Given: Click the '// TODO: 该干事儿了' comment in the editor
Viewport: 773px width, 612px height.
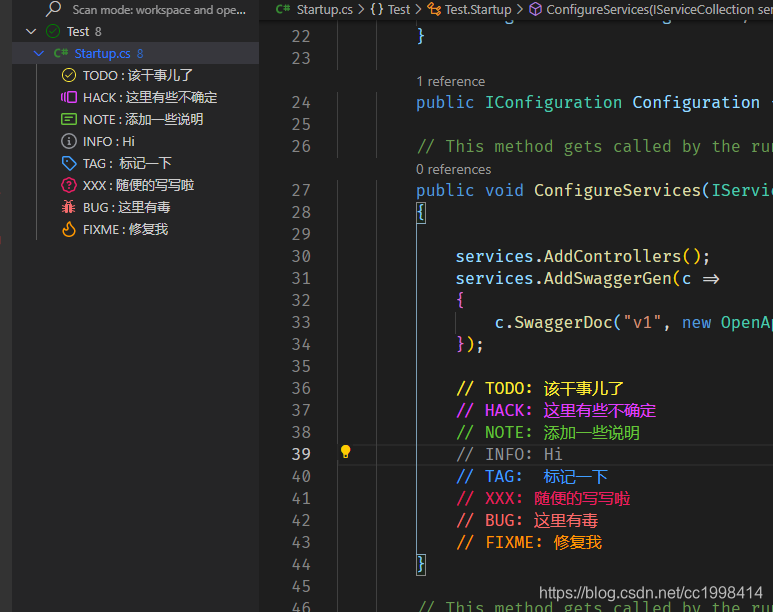Looking at the screenshot, I should coord(540,388).
